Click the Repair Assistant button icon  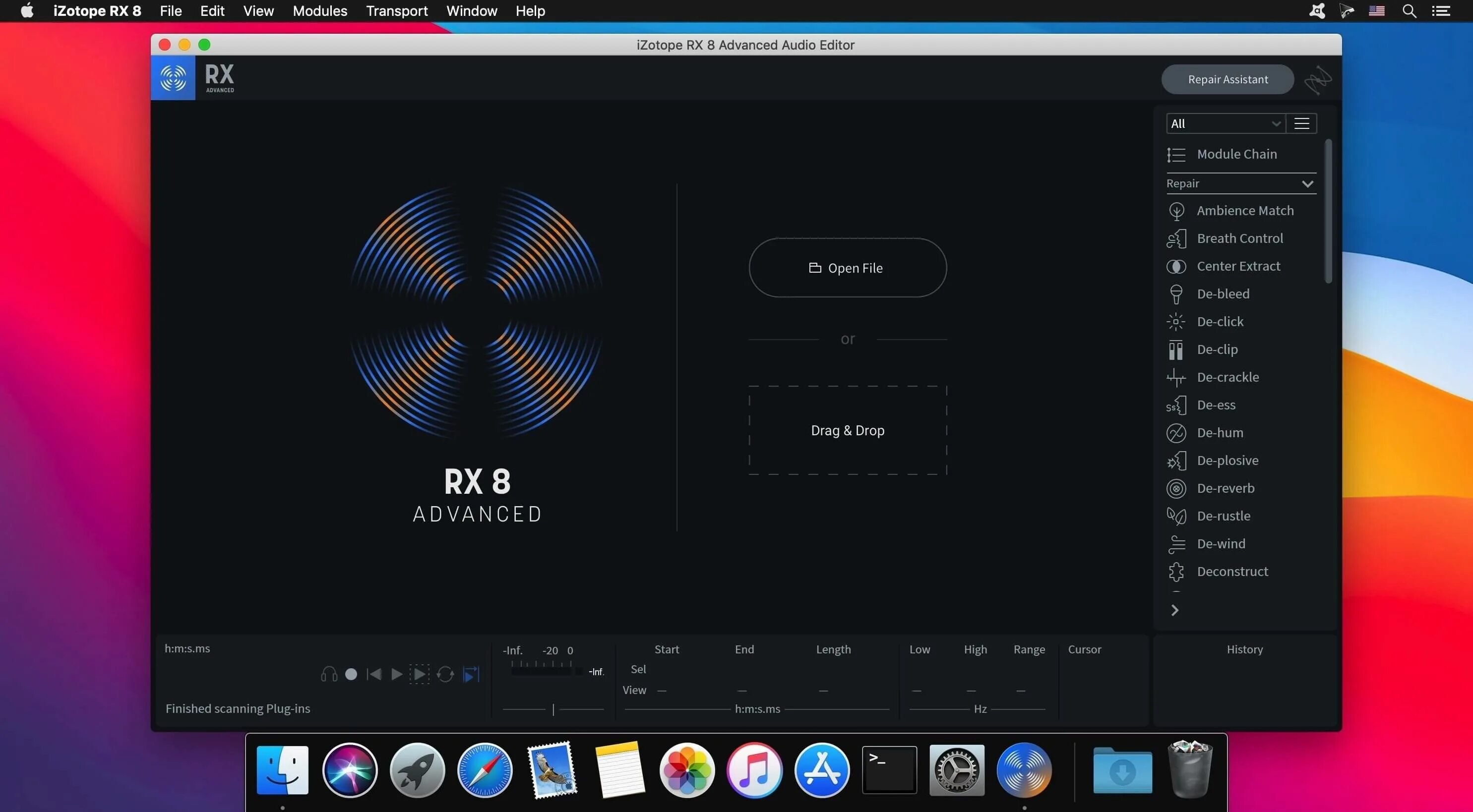pyautogui.click(x=1227, y=79)
